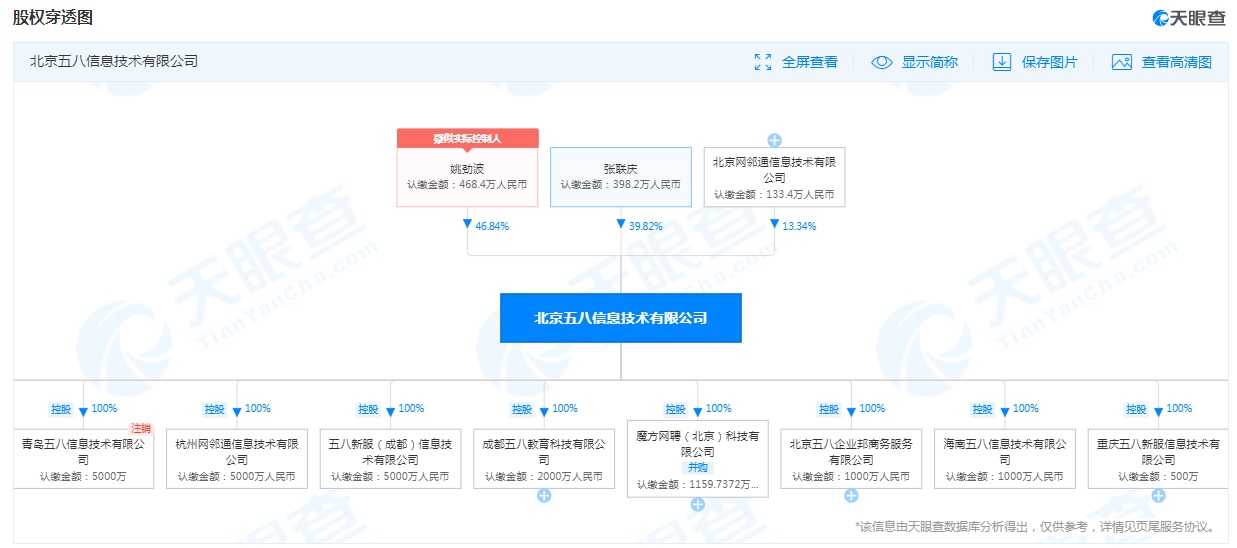Toggle 显示简称 short names

pyautogui.click(x=929, y=62)
